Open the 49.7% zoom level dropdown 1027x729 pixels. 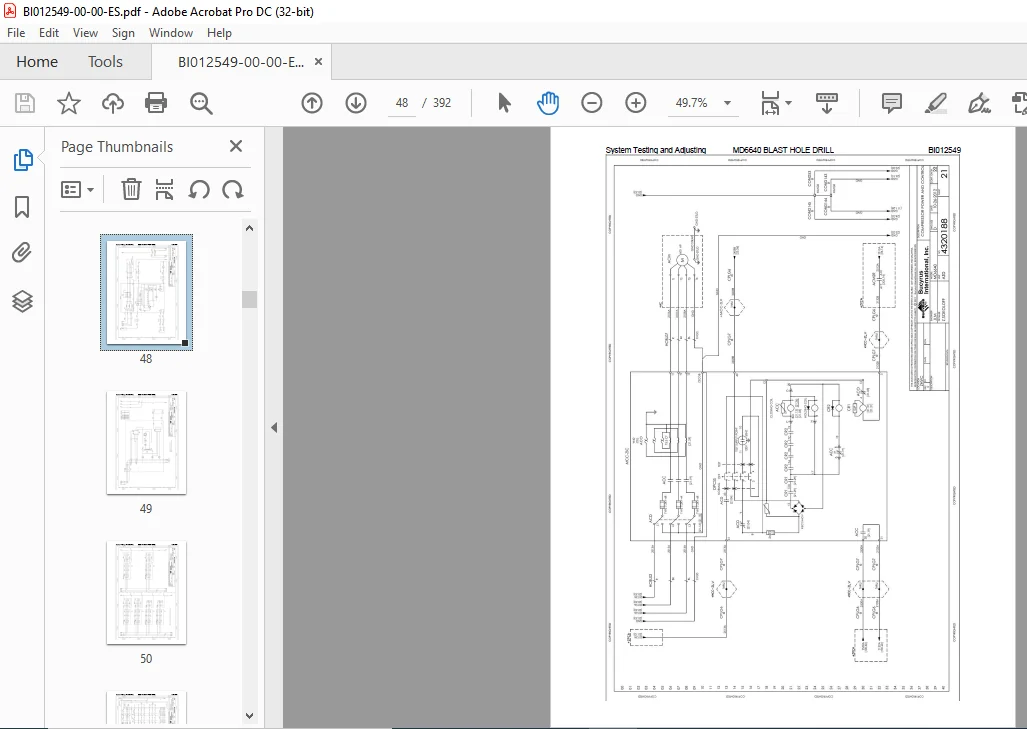(x=727, y=103)
